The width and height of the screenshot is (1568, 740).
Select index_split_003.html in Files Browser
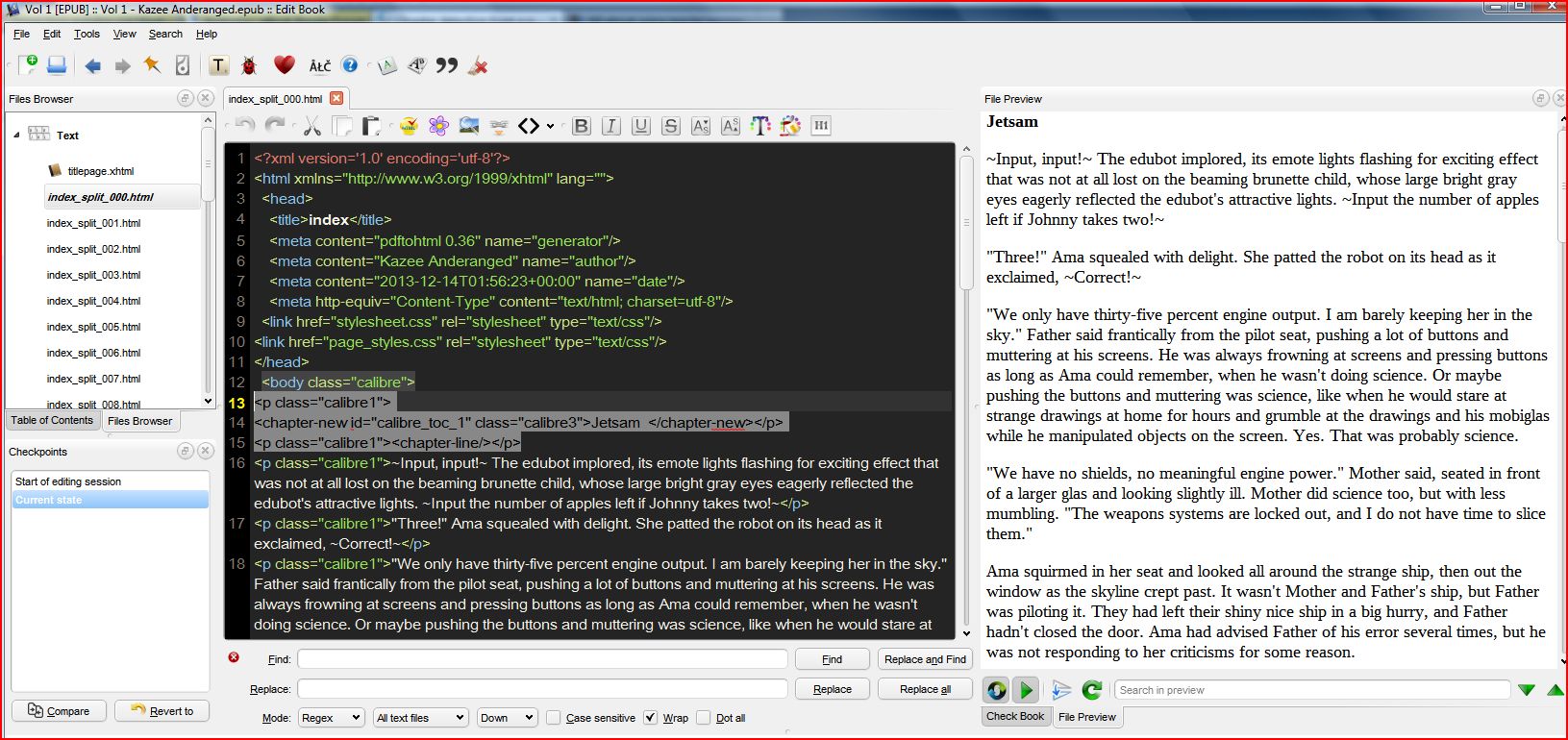(x=93, y=275)
